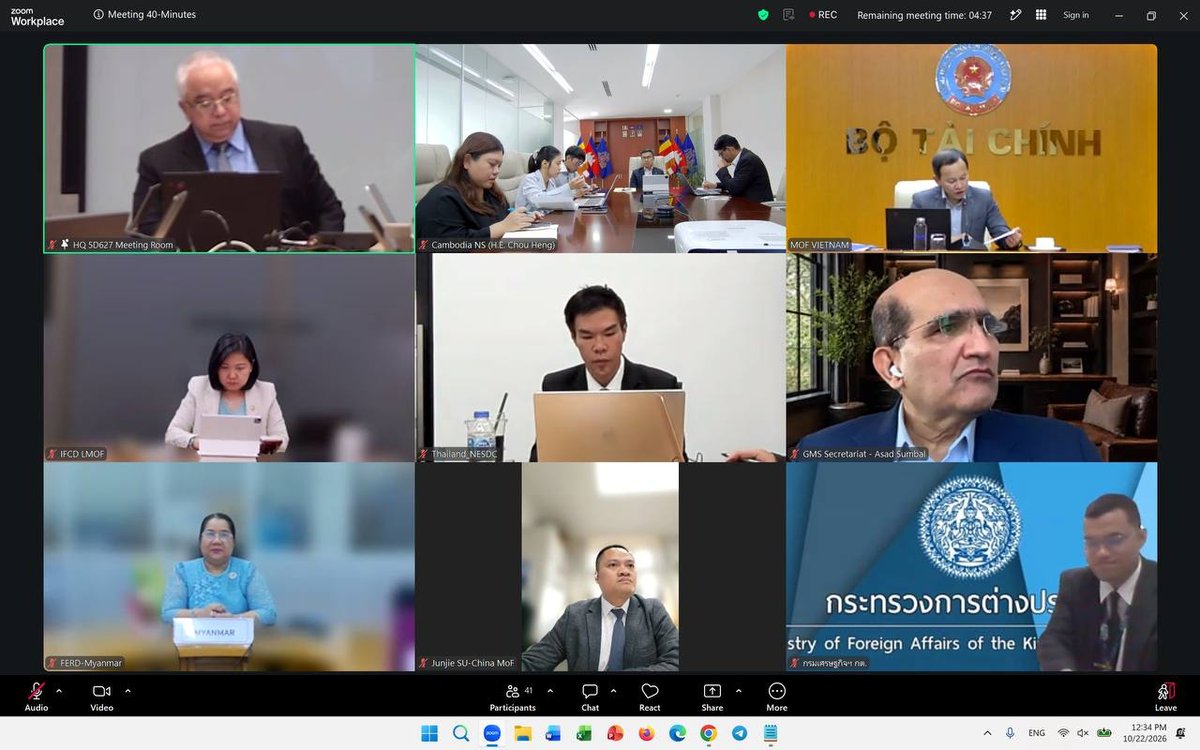Toggle the system volume mute icon
1200x750 pixels.
point(1083,733)
